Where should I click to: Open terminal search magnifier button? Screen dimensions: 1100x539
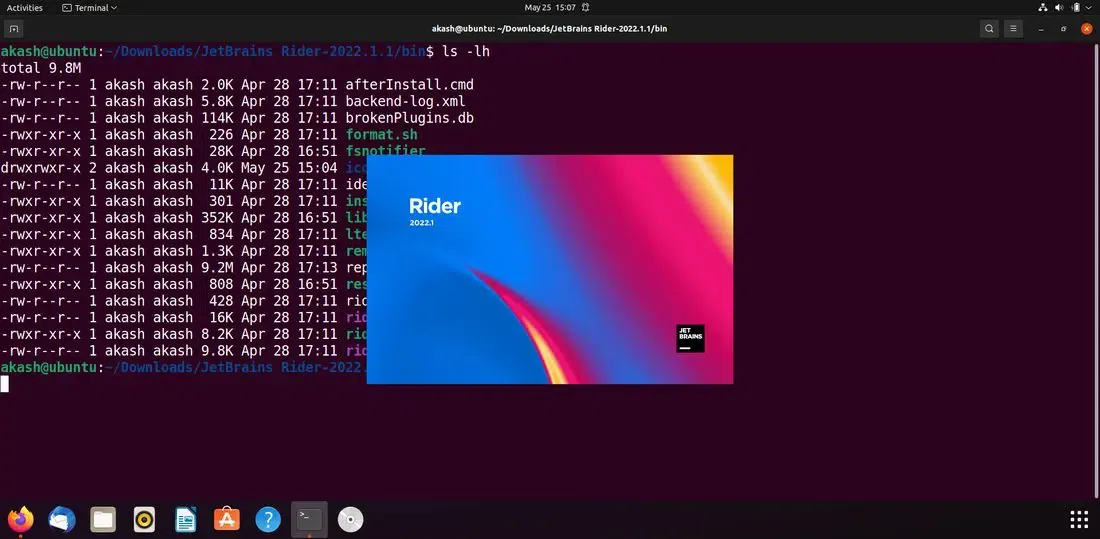989,29
